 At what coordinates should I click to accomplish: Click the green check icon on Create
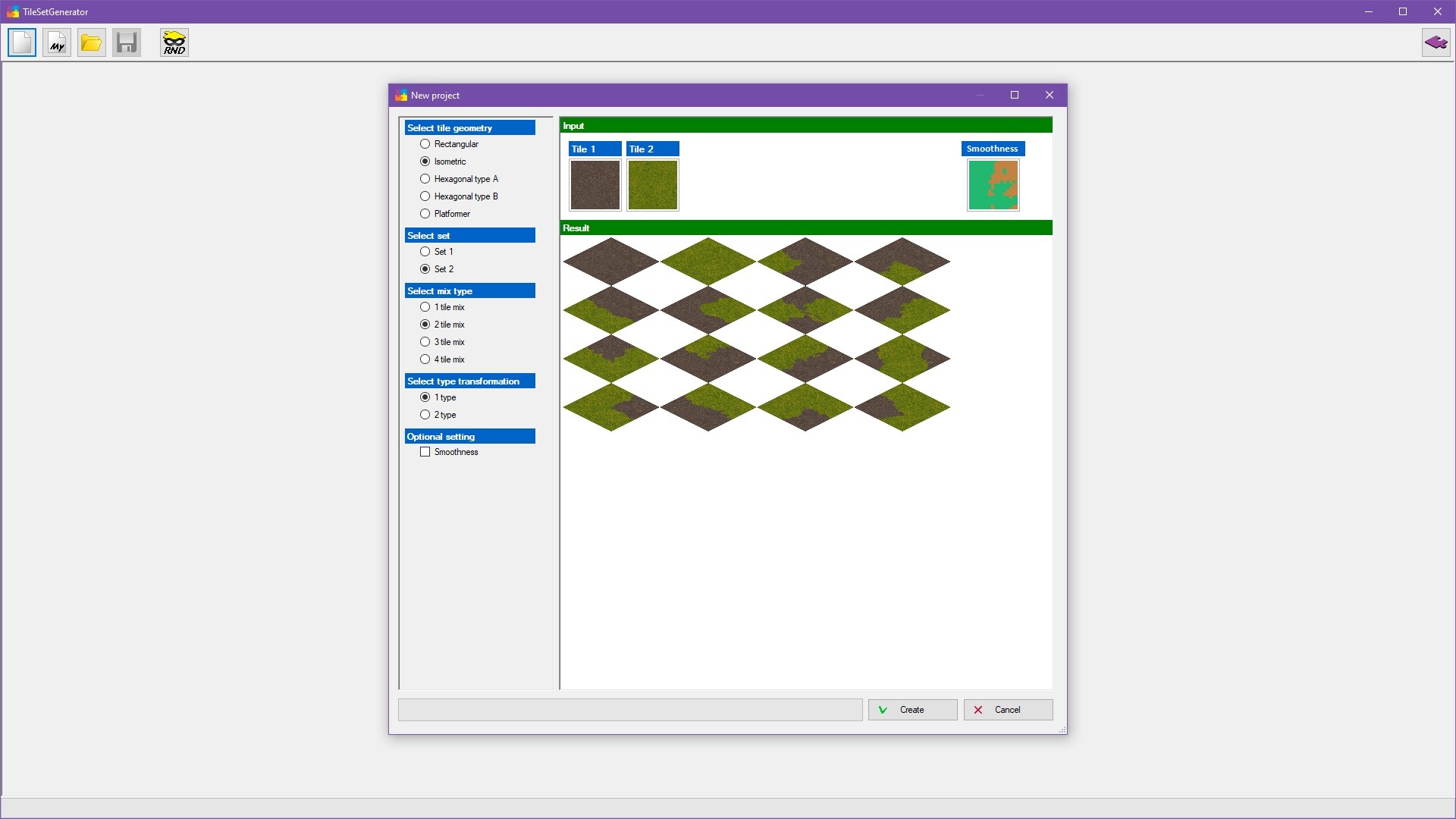tap(883, 710)
